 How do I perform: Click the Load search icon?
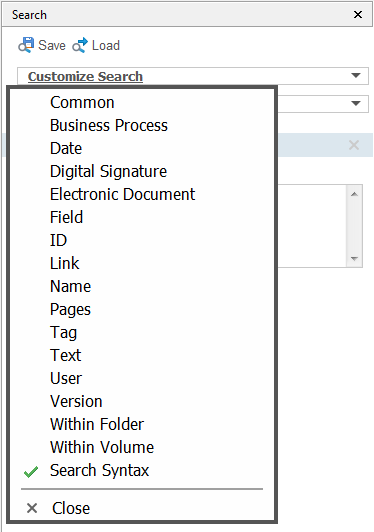click(80, 45)
